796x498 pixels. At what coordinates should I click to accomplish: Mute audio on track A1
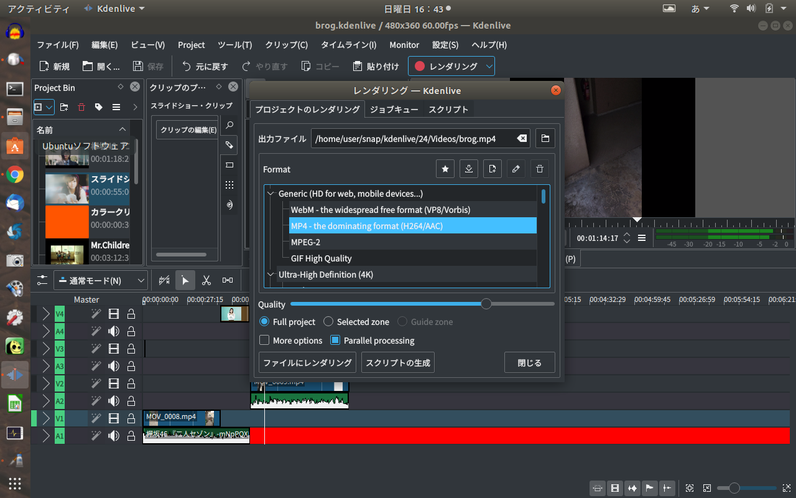(x=114, y=436)
